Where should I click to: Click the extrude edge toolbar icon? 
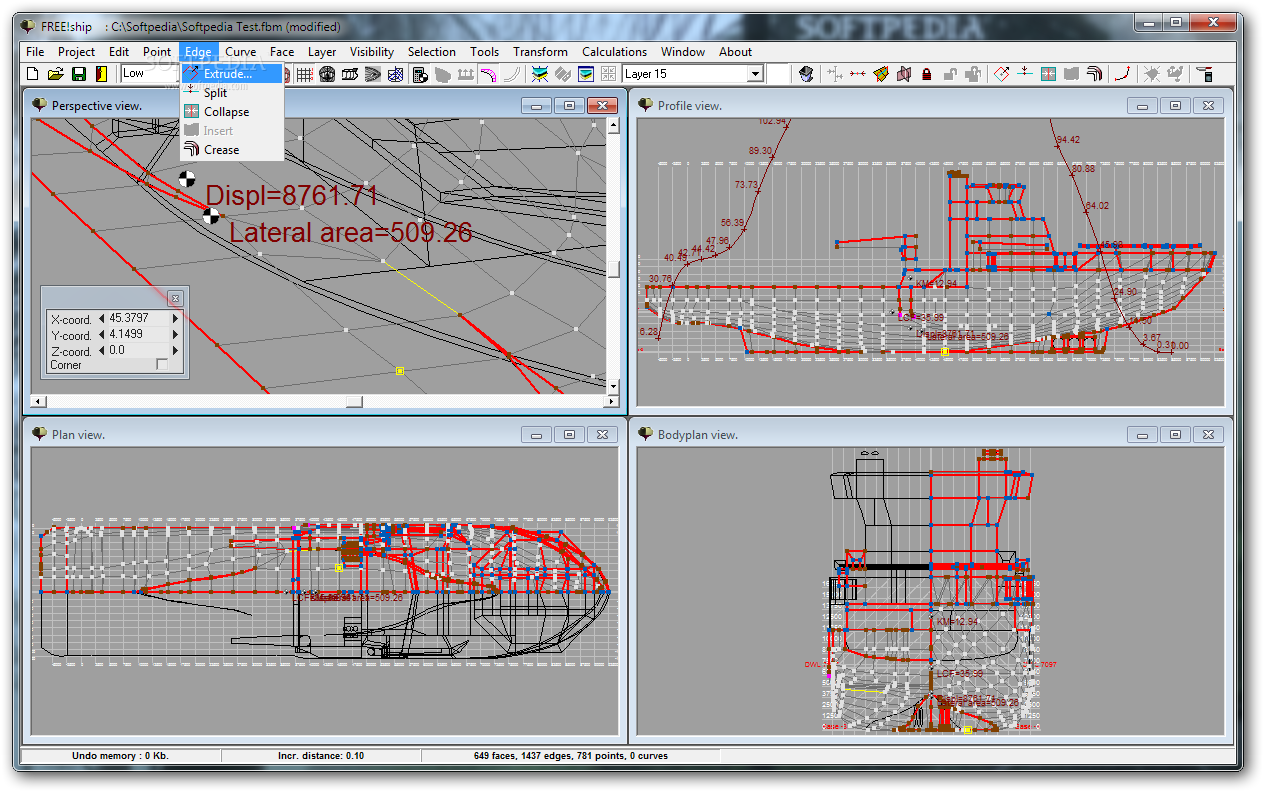[x=1001, y=73]
